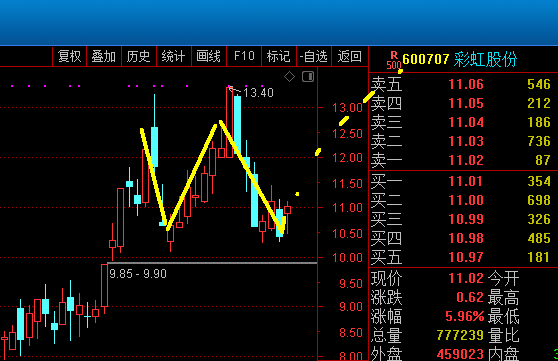Screen dimensions: 558x361
Task: Click the 卖一 ask price 11.02
Action: (466, 160)
